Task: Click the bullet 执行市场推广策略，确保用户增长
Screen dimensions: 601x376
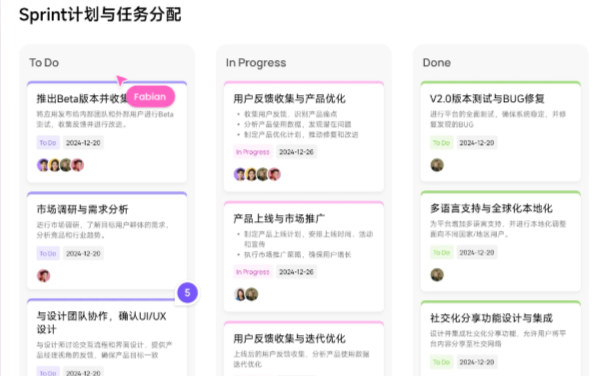Action: point(298,254)
